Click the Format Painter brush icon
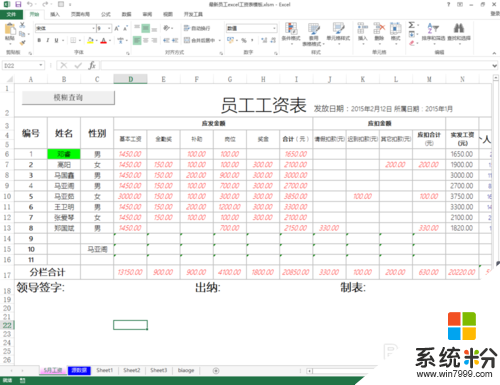The width and height of the screenshot is (500, 385). (x=22, y=42)
